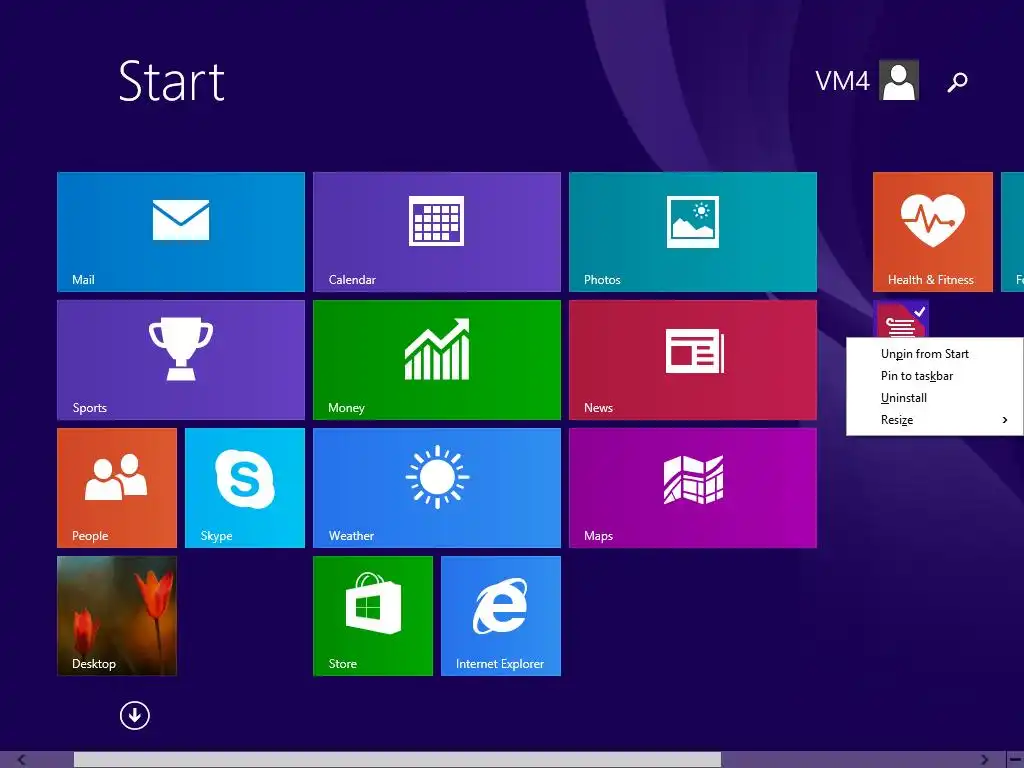This screenshot has width=1024, height=768.
Task: Launch Internet Explorer tile
Action: 501,616
